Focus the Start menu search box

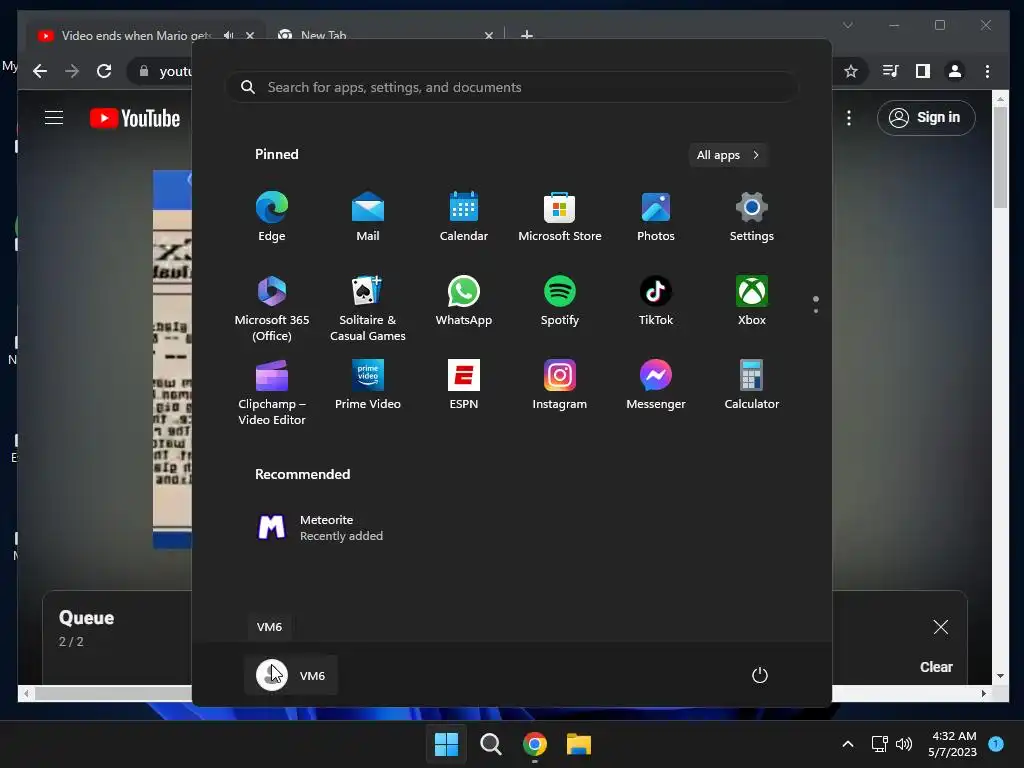(x=511, y=88)
